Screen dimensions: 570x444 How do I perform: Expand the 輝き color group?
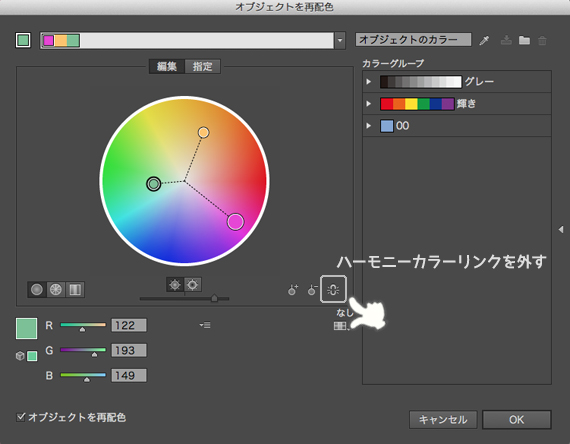(x=369, y=104)
